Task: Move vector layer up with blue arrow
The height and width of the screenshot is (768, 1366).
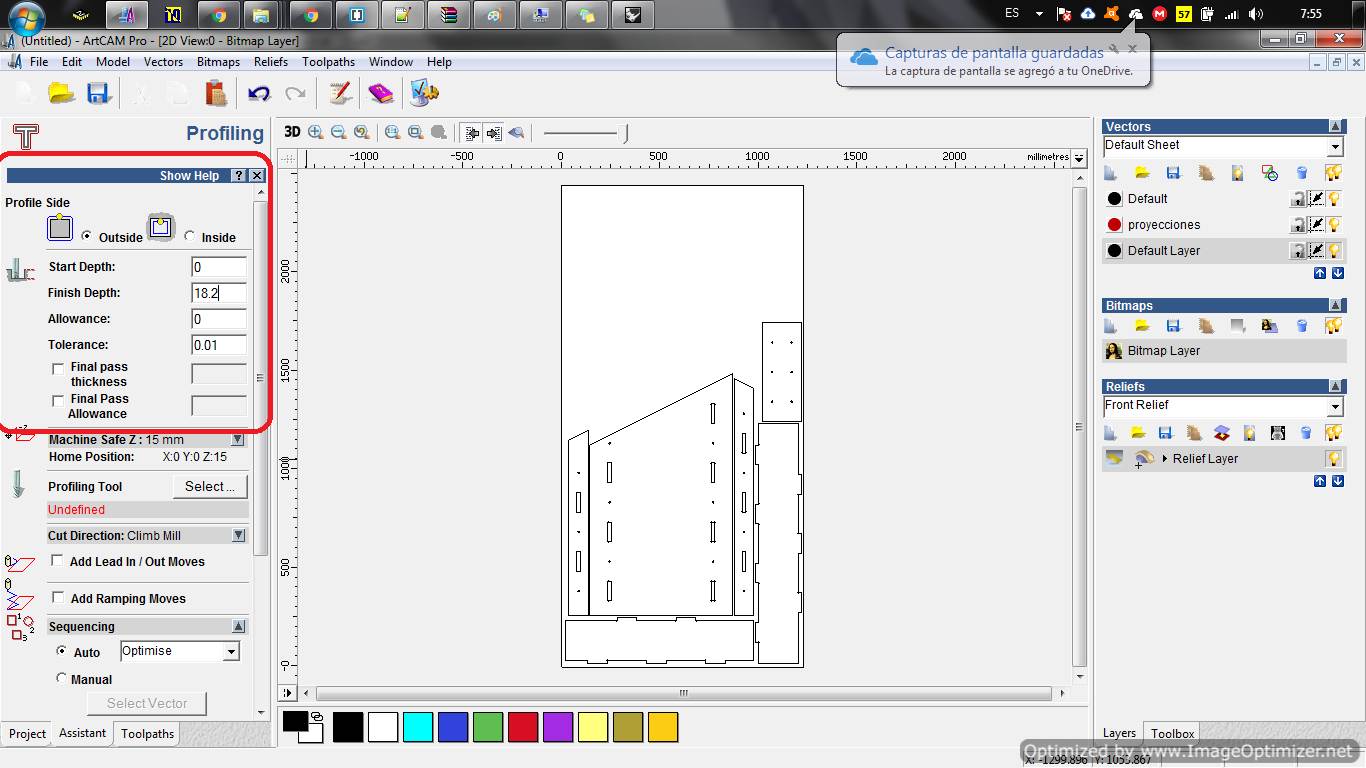Action: click(1320, 273)
